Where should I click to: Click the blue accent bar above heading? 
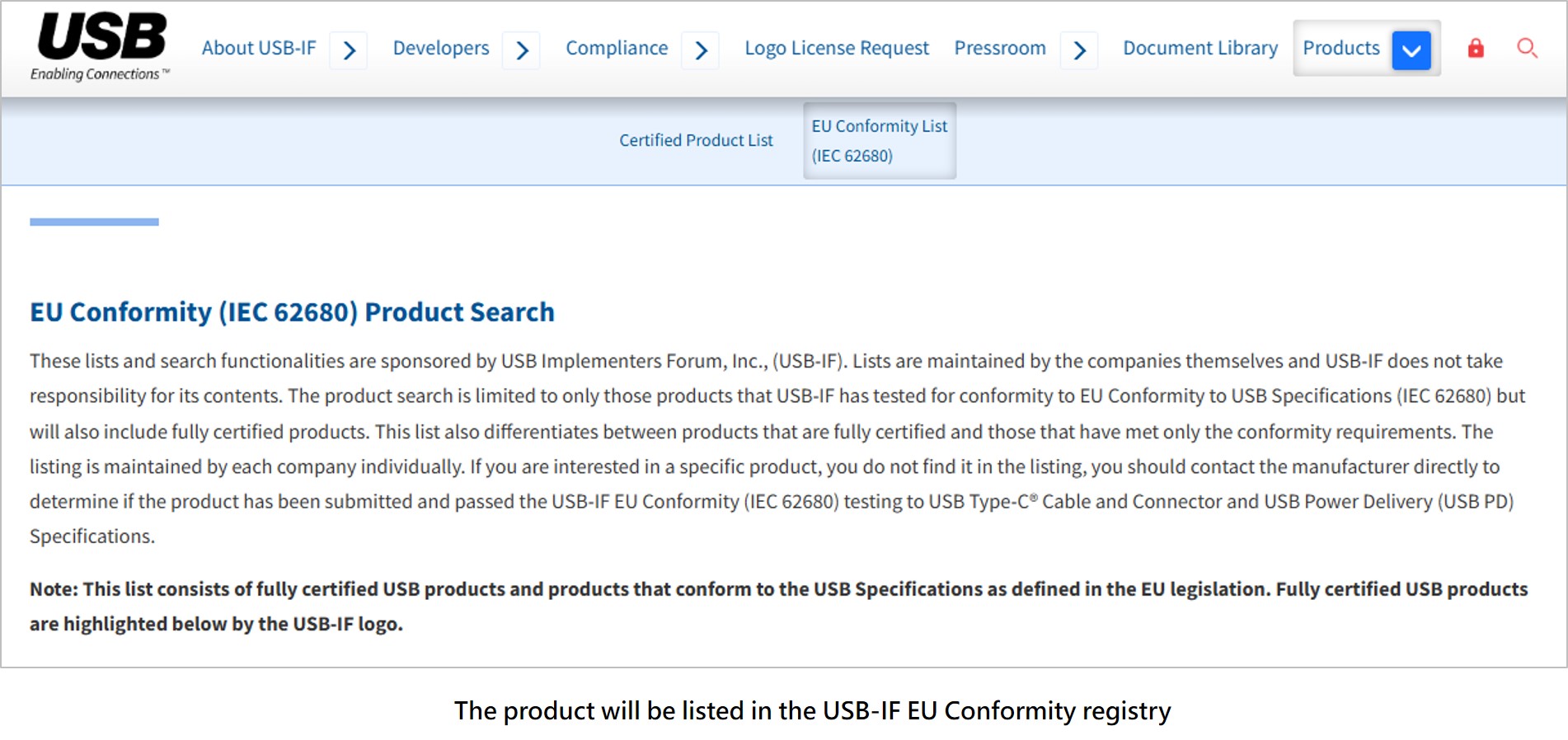(x=94, y=222)
